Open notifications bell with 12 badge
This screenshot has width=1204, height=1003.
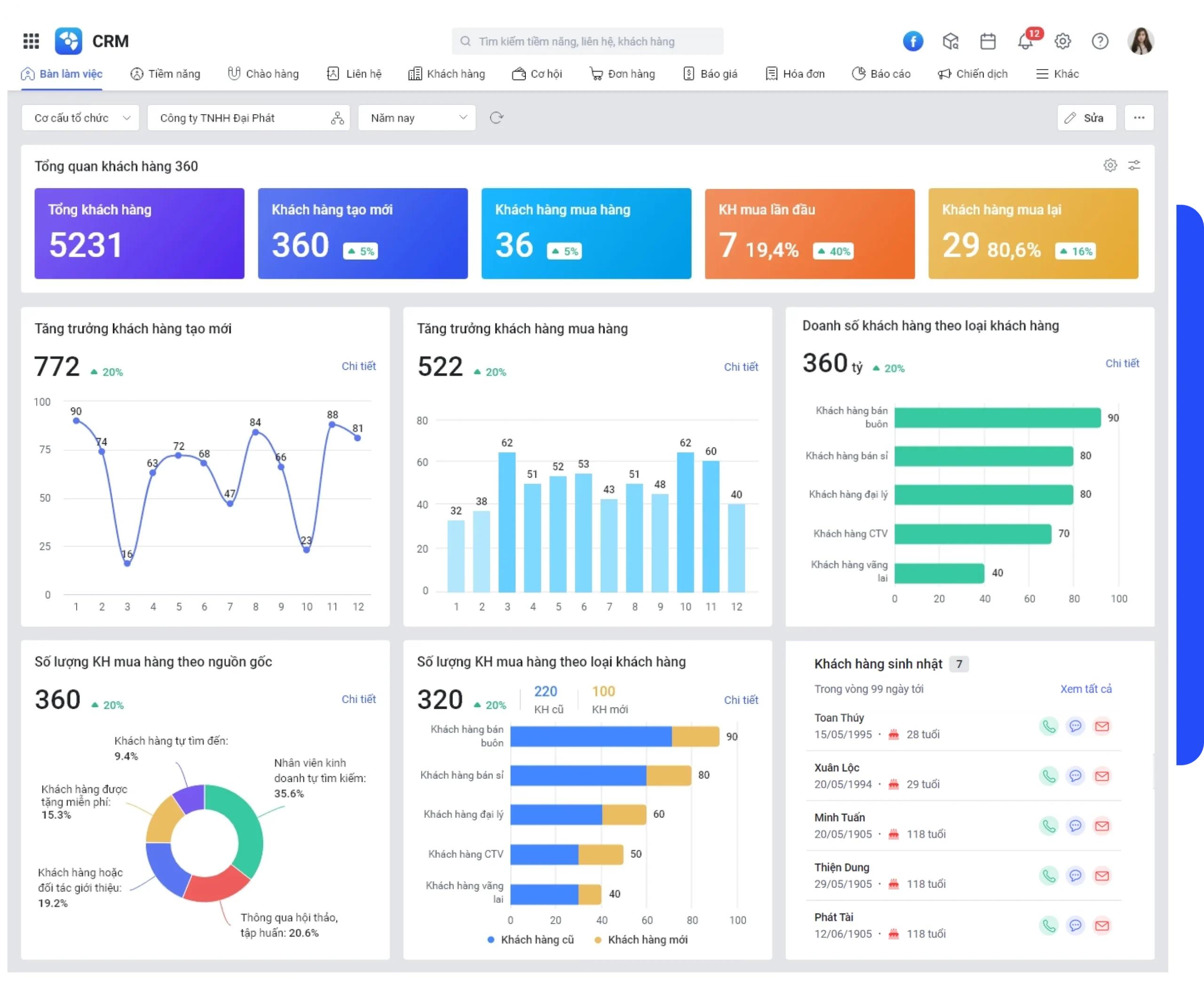1026,41
